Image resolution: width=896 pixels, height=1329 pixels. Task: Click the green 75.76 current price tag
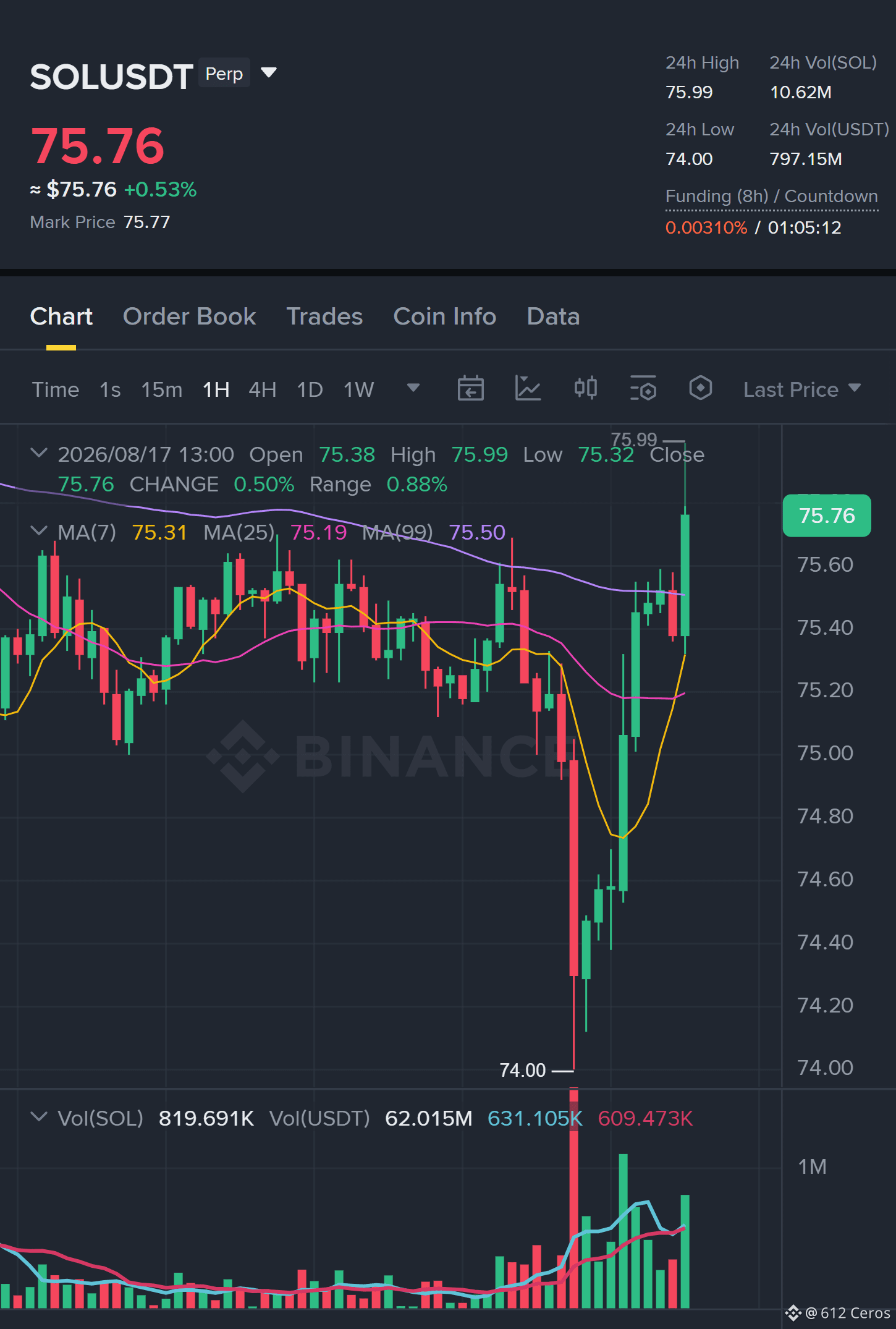click(x=827, y=516)
